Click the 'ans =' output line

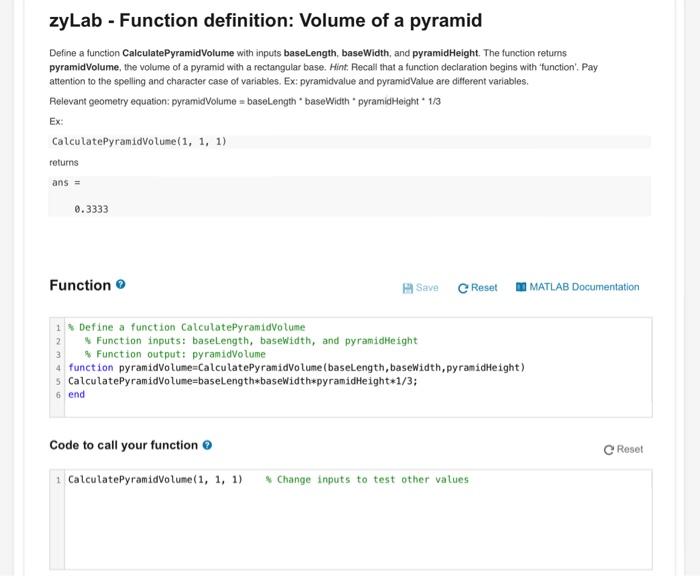coord(66,182)
